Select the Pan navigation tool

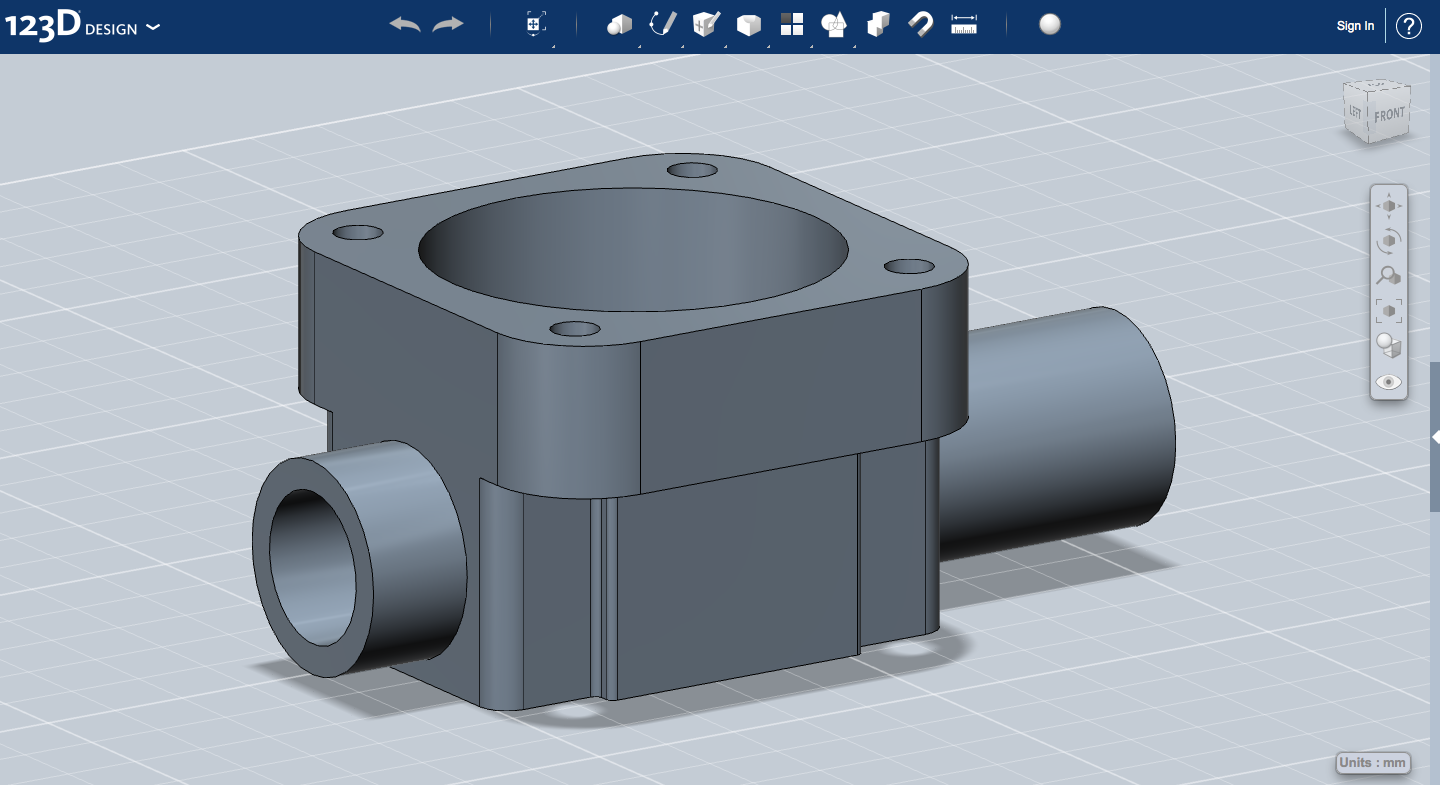[x=1389, y=205]
